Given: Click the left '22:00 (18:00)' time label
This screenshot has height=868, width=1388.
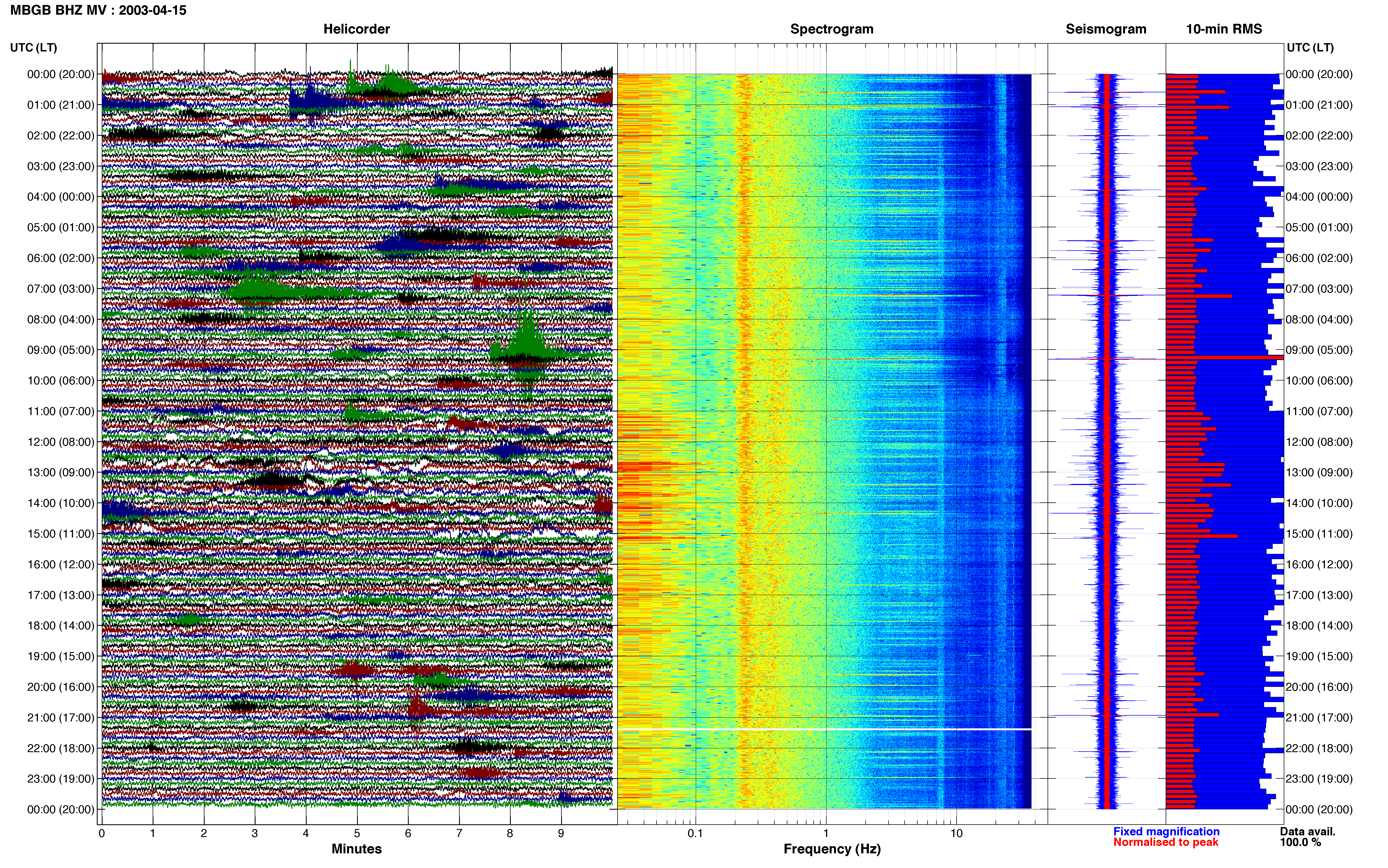Looking at the screenshot, I should [61, 748].
